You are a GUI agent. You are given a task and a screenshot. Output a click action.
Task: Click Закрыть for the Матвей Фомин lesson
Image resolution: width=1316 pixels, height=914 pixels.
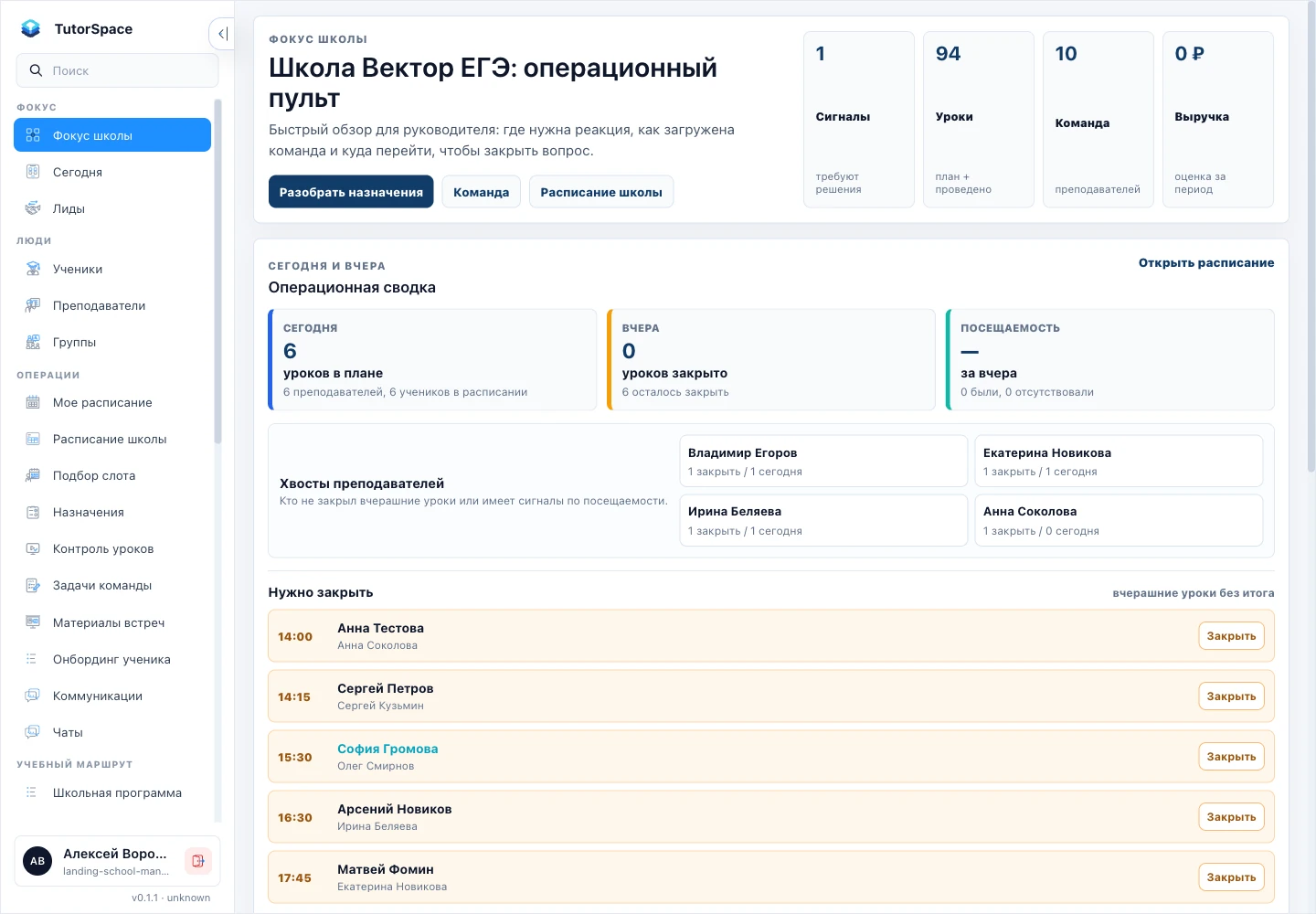coord(1231,877)
